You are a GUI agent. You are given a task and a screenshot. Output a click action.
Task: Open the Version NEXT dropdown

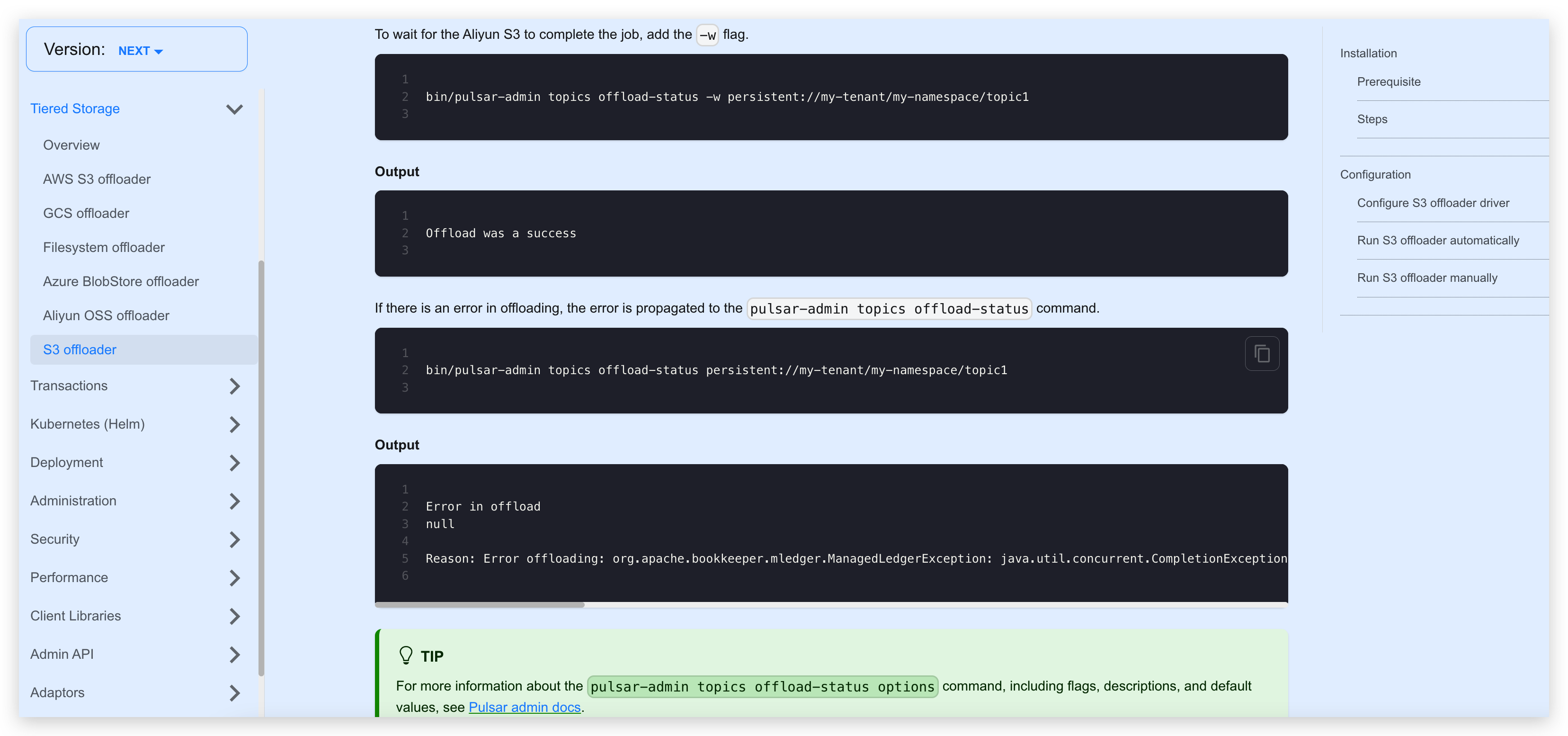pyautogui.click(x=140, y=51)
